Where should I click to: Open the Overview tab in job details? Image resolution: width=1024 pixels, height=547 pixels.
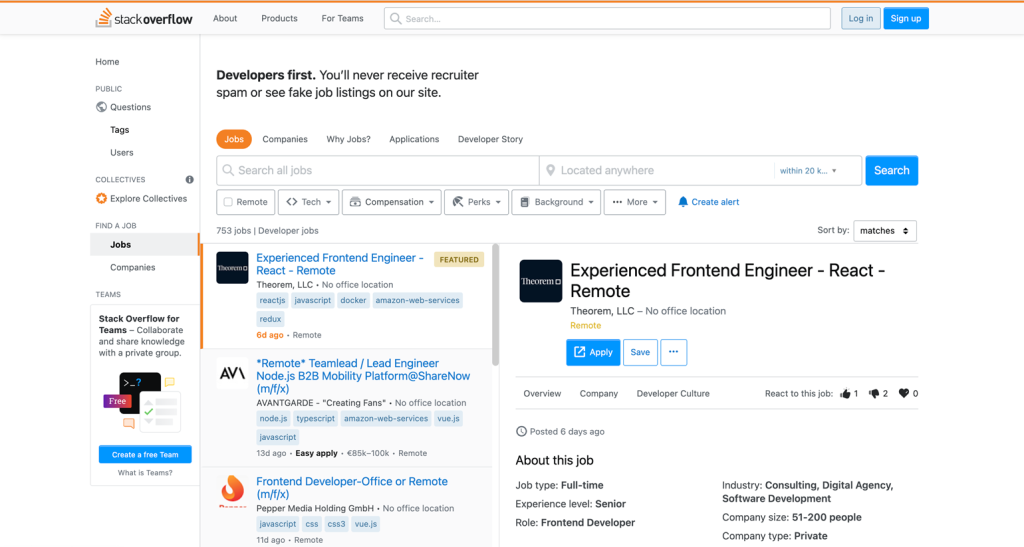click(x=542, y=394)
